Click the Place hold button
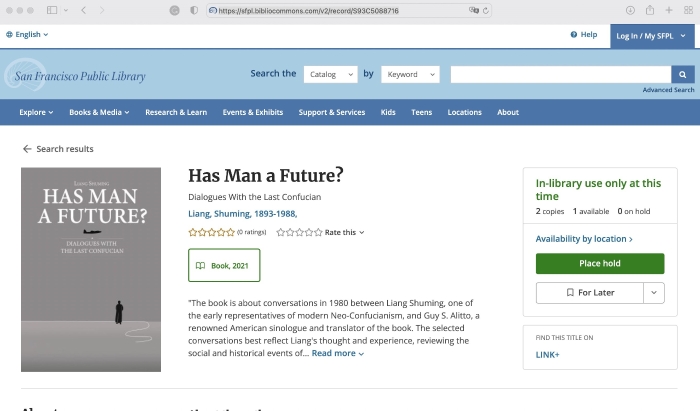Screen dimensions: 700x411 tap(600, 263)
